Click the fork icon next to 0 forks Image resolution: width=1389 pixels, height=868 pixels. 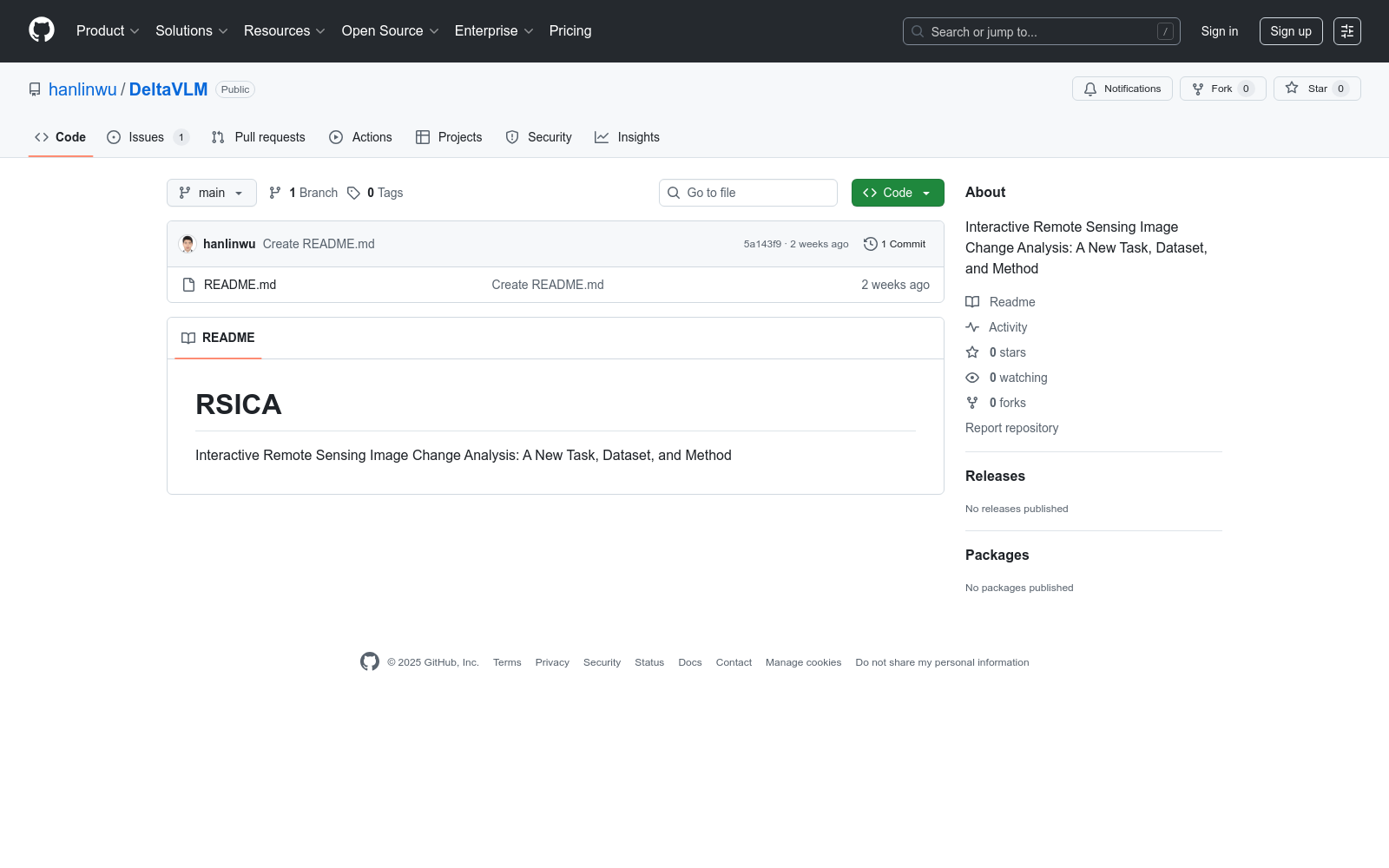pos(972,403)
